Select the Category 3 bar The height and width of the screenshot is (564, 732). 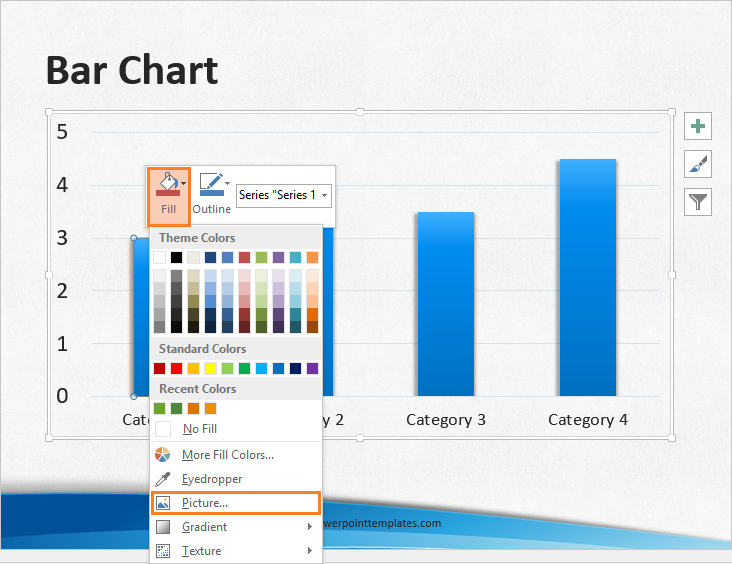(x=446, y=304)
